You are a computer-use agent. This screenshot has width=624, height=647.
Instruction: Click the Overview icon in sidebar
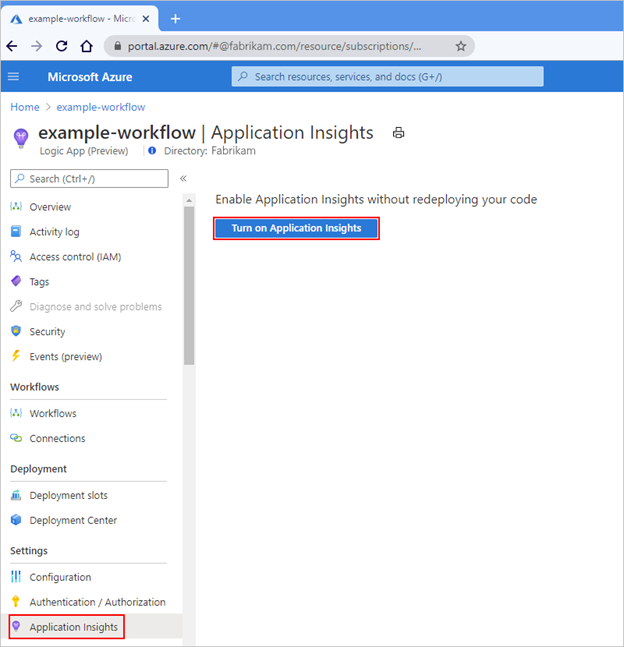click(16, 206)
